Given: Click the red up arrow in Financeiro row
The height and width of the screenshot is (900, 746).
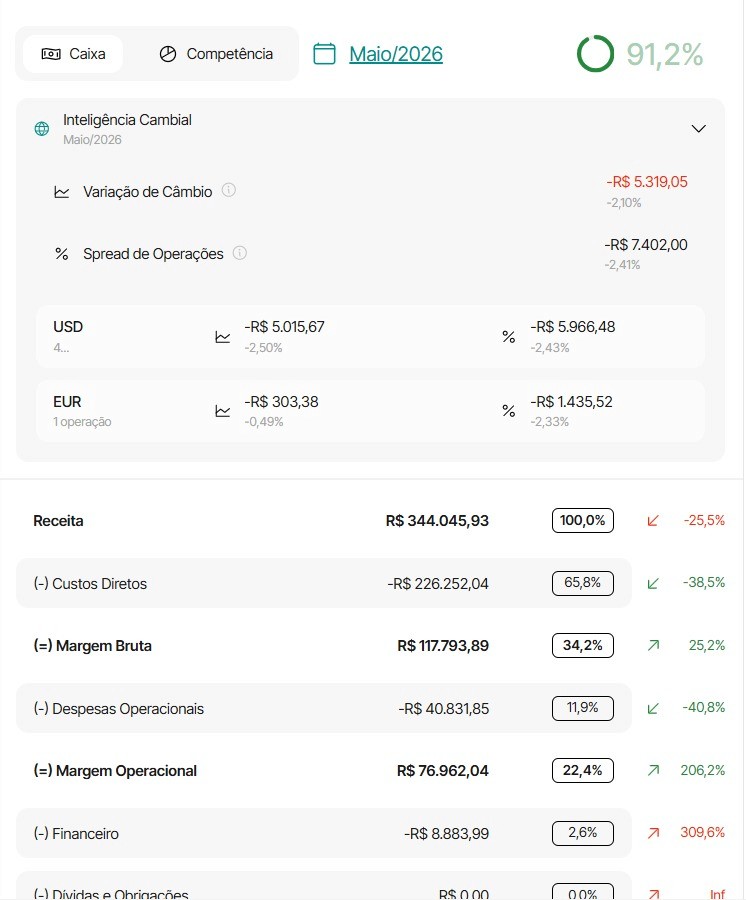Looking at the screenshot, I should [x=653, y=833].
